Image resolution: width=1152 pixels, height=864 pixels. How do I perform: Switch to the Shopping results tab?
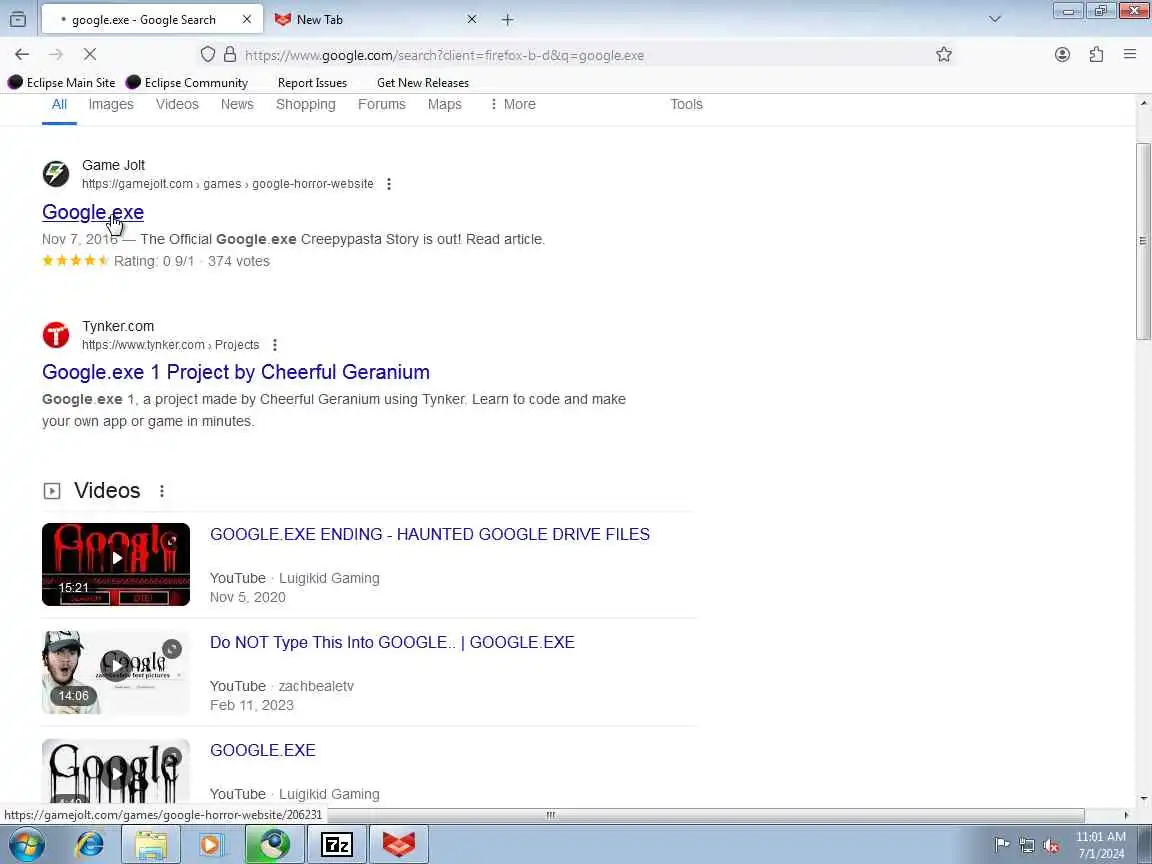[306, 104]
